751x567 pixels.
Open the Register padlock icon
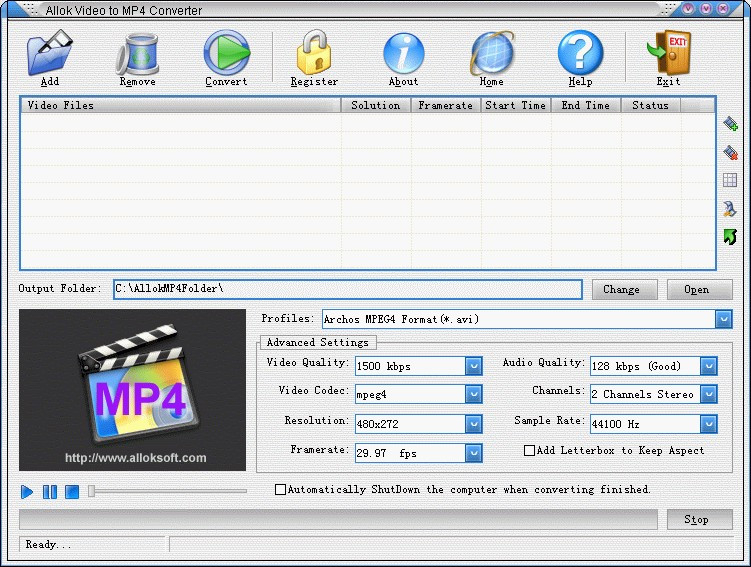pos(314,53)
